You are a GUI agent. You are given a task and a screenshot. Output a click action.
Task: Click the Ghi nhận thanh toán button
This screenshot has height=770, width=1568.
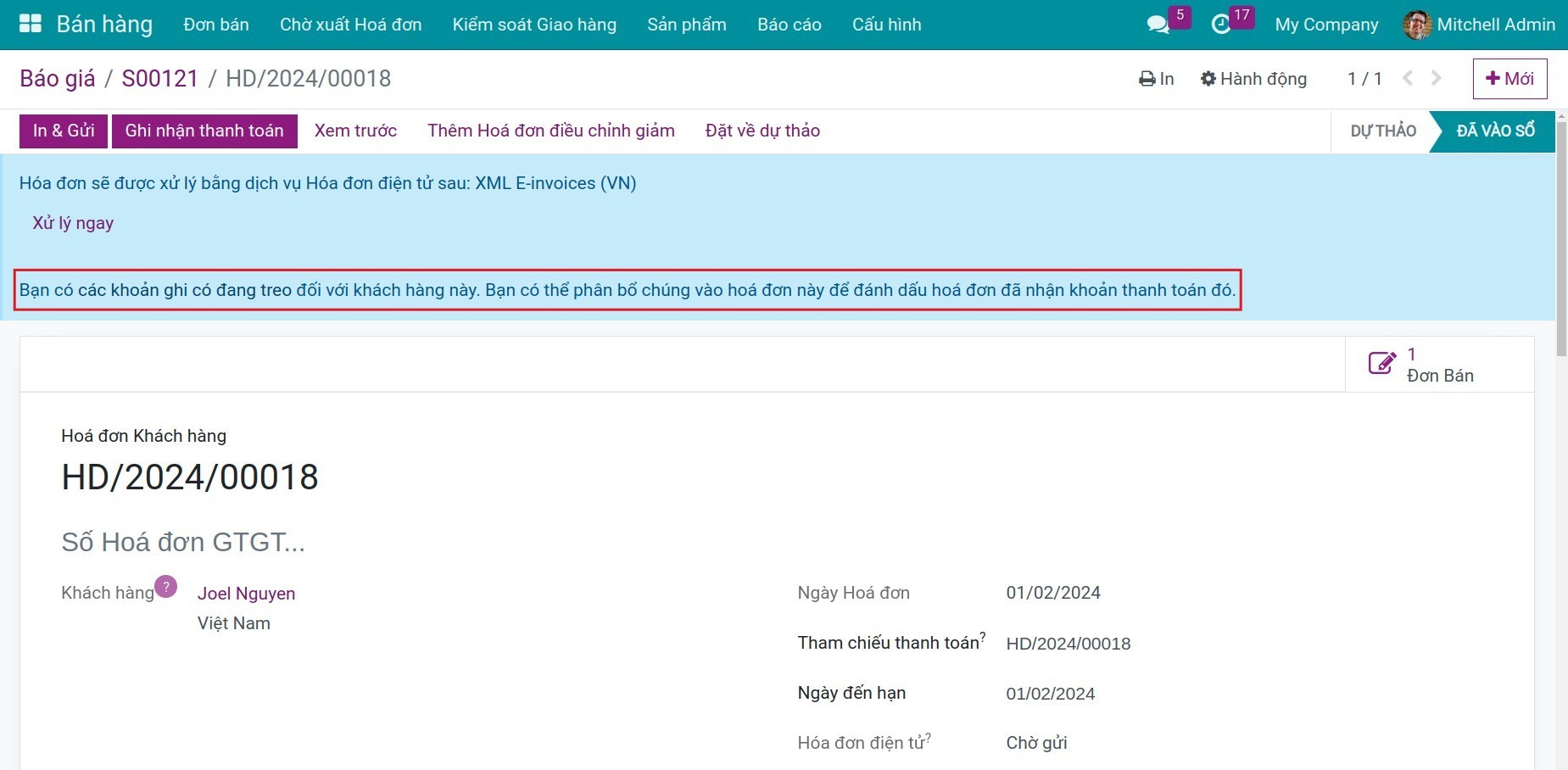click(x=204, y=131)
